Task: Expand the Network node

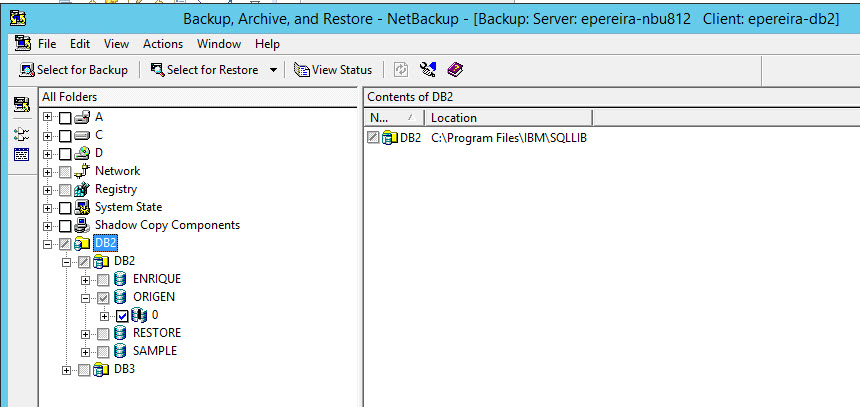Action: pos(48,172)
